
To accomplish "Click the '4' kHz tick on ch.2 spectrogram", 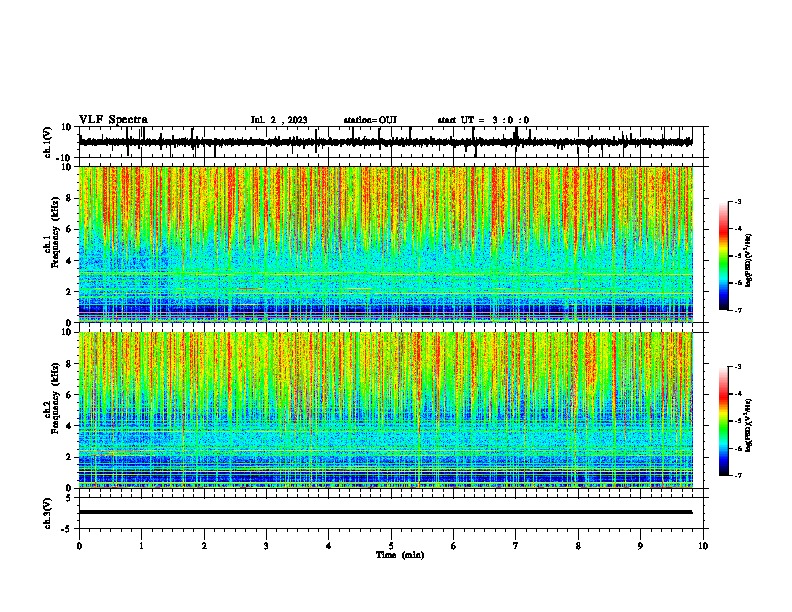I will pos(70,426).
